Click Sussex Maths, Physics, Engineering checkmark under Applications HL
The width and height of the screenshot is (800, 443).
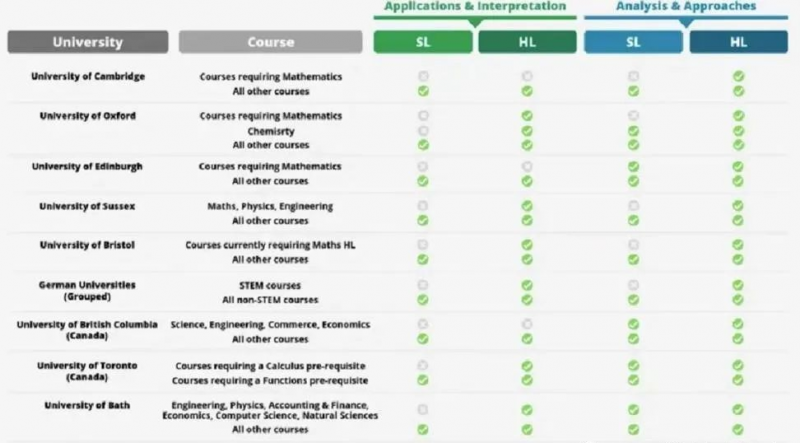coord(527,206)
